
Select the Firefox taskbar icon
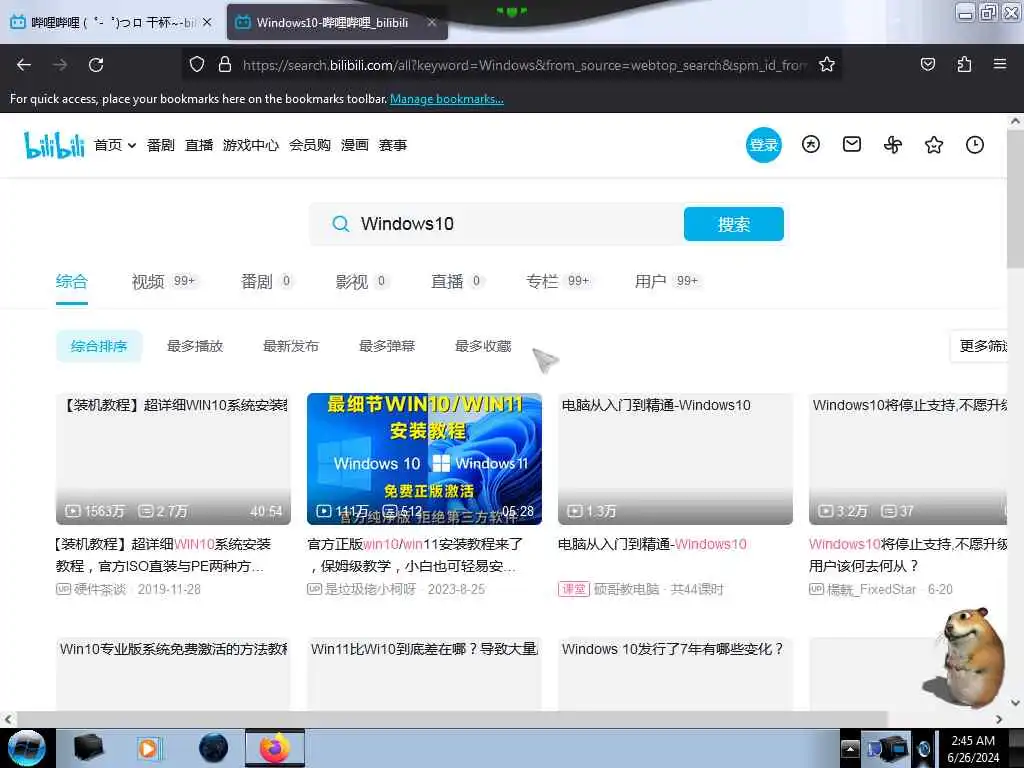[274, 748]
